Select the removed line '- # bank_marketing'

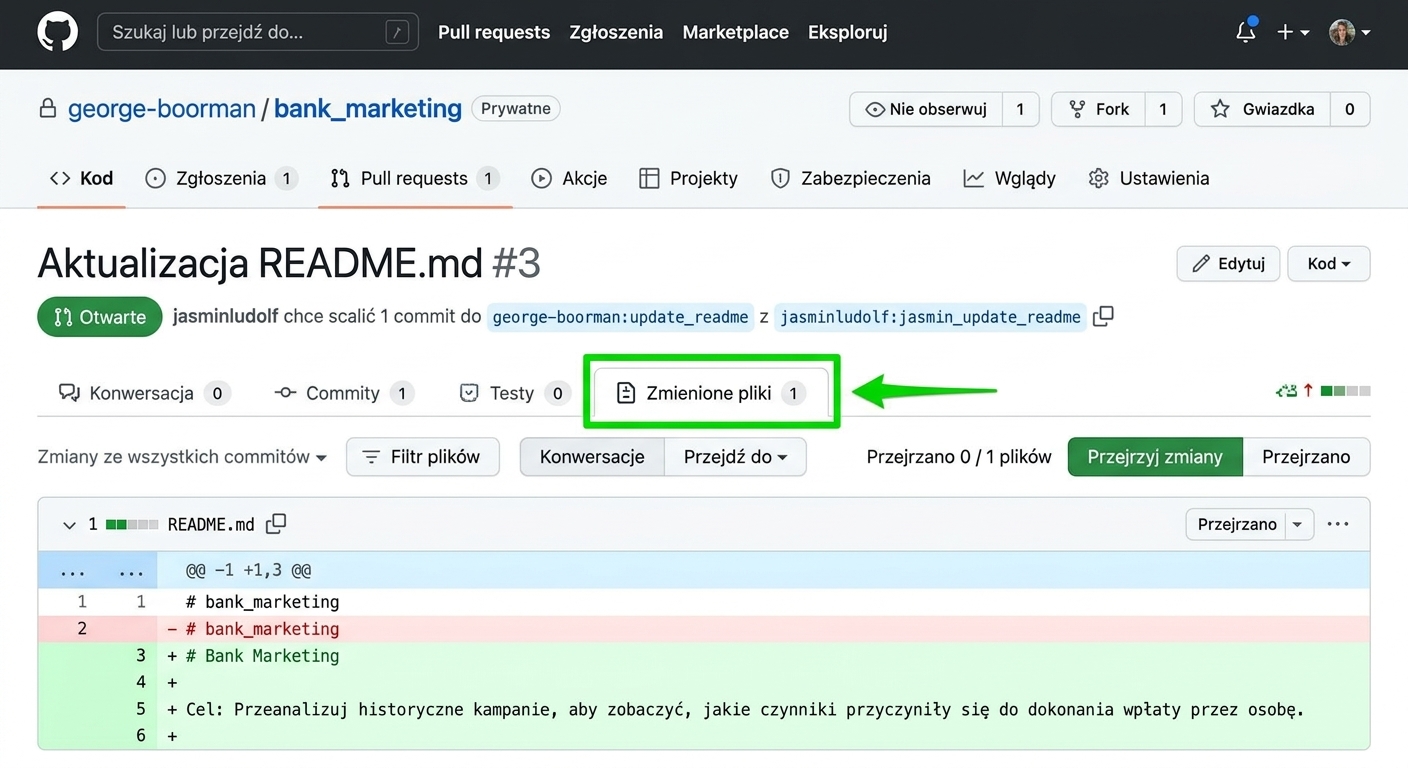pos(704,629)
